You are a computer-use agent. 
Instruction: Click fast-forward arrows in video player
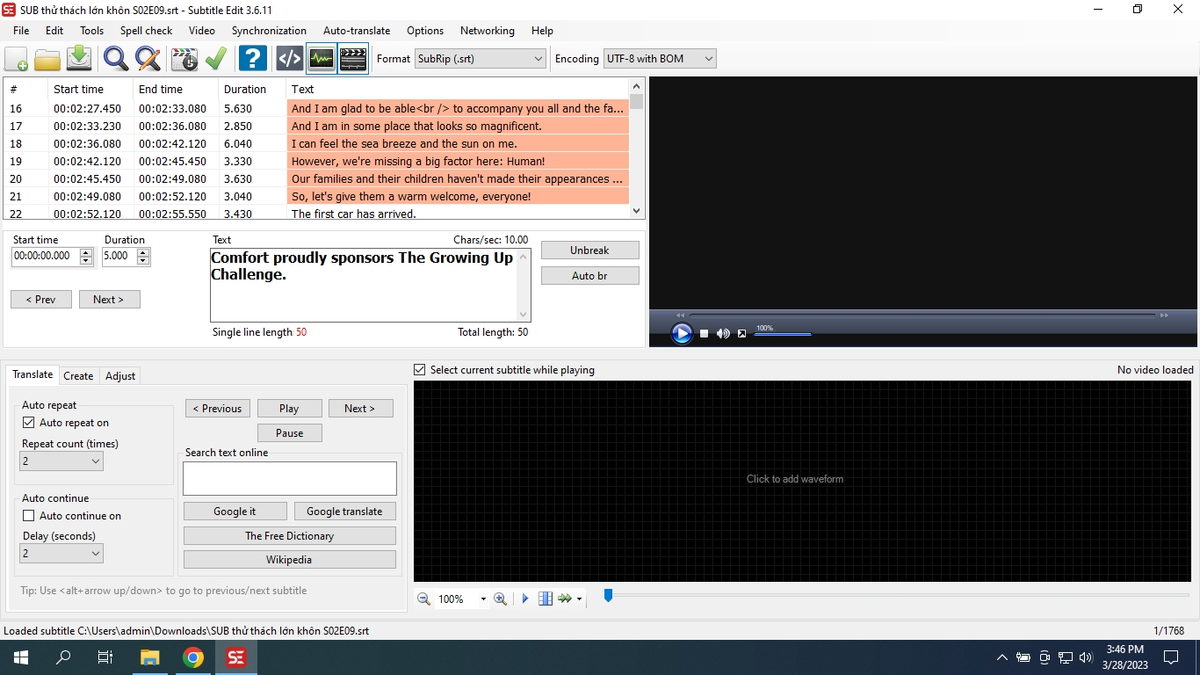click(1164, 315)
